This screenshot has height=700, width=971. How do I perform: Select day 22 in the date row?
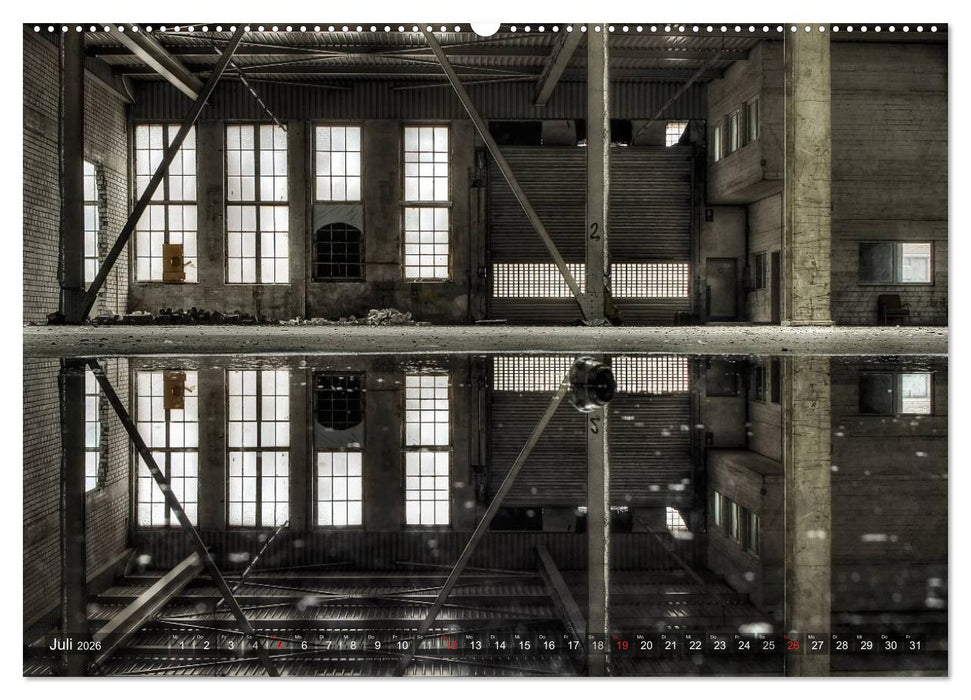point(695,646)
